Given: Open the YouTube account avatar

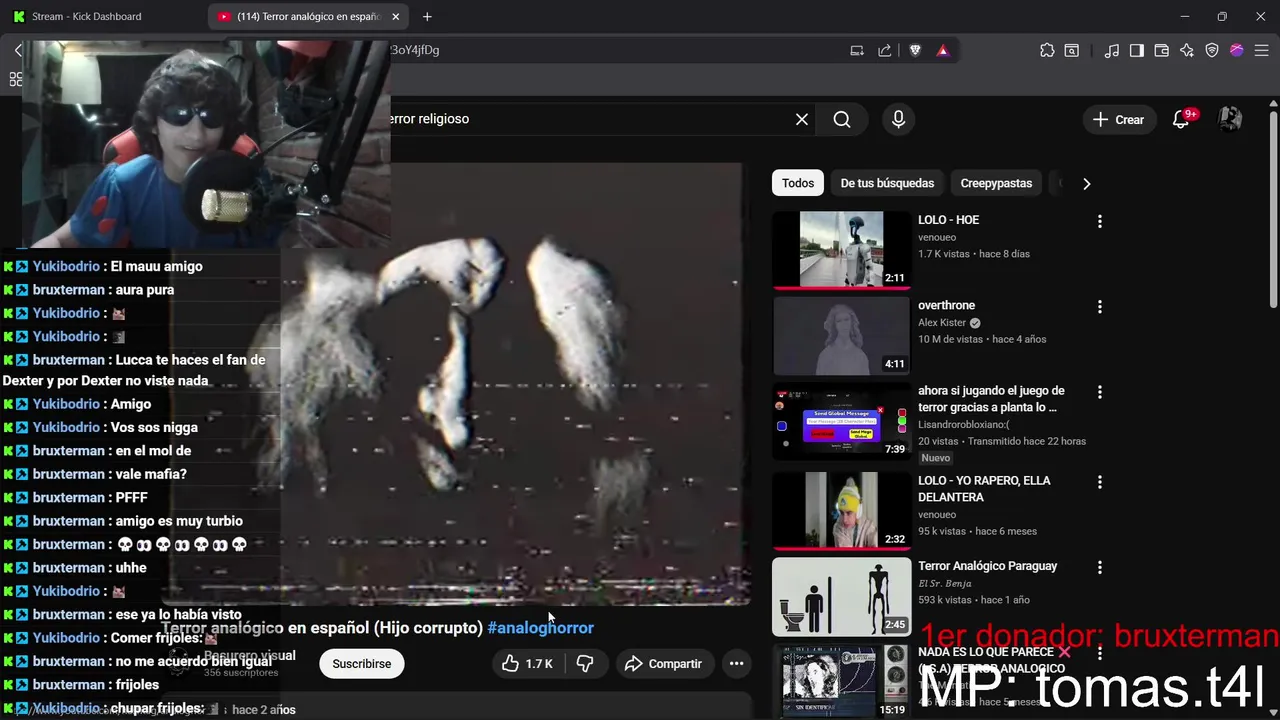Looking at the screenshot, I should click(x=1230, y=119).
